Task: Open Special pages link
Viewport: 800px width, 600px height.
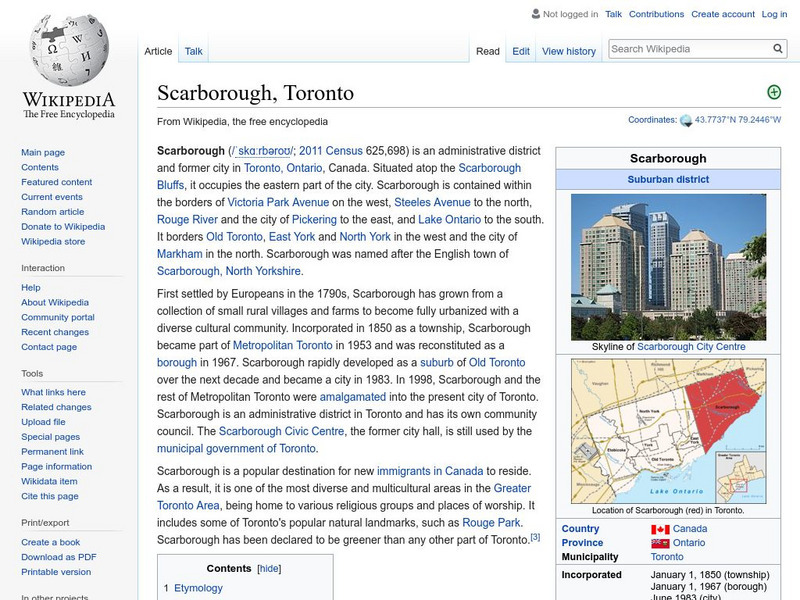Action: (x=51, y=437)
